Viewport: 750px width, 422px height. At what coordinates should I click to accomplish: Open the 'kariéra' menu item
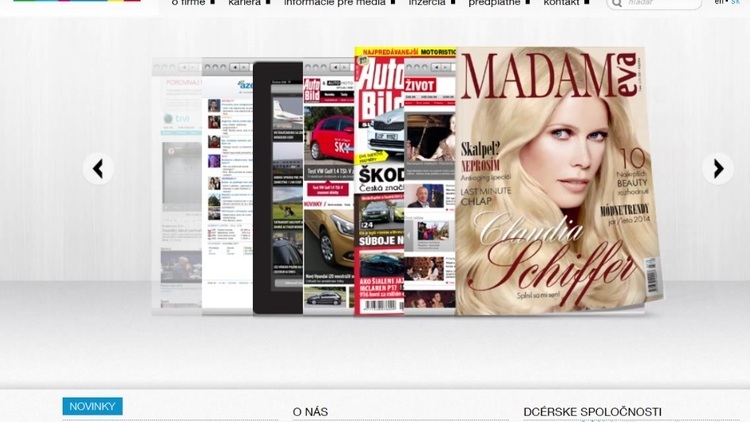click(244, 3)
